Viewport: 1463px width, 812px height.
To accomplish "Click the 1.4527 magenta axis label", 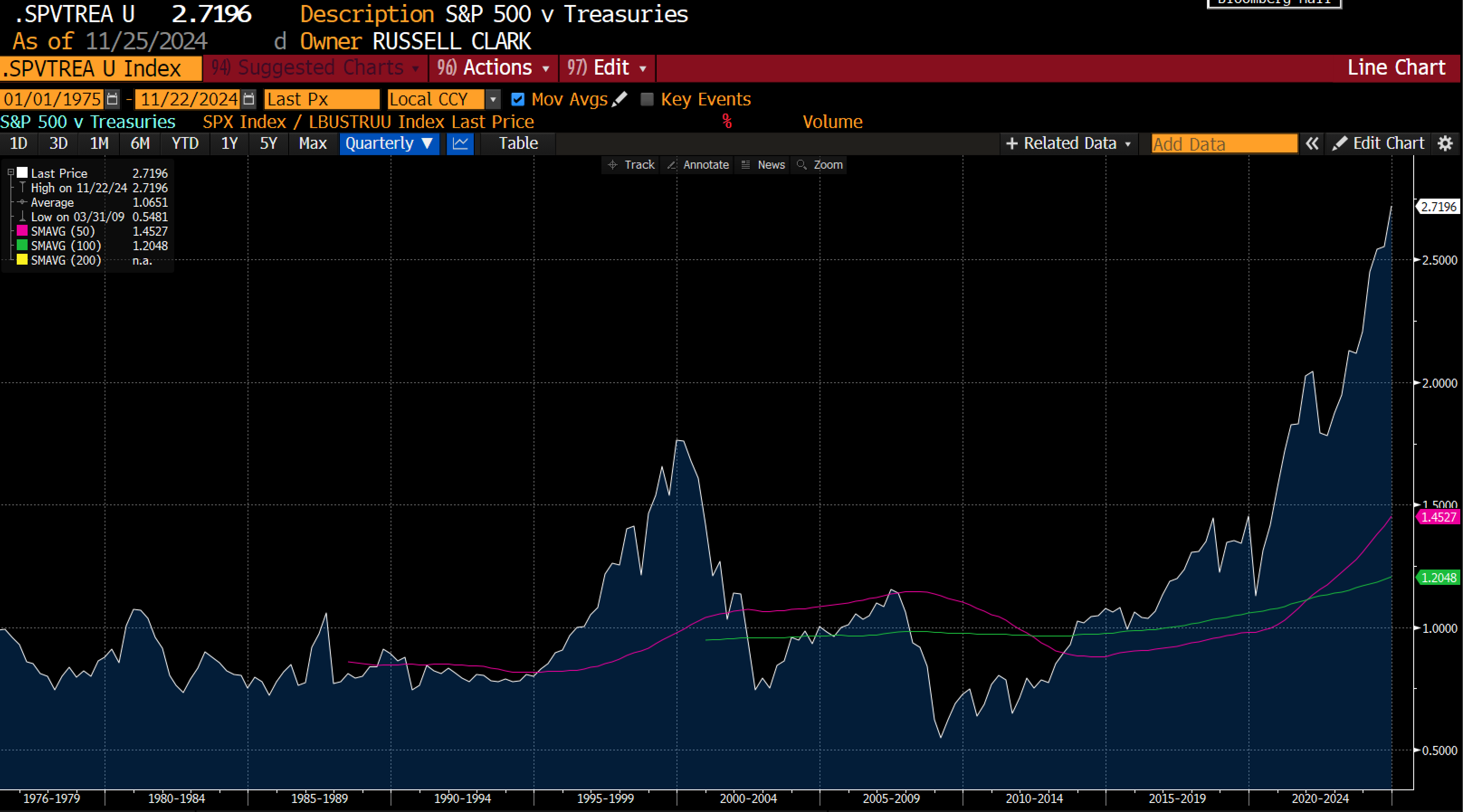I will (x=1438, y=518).
